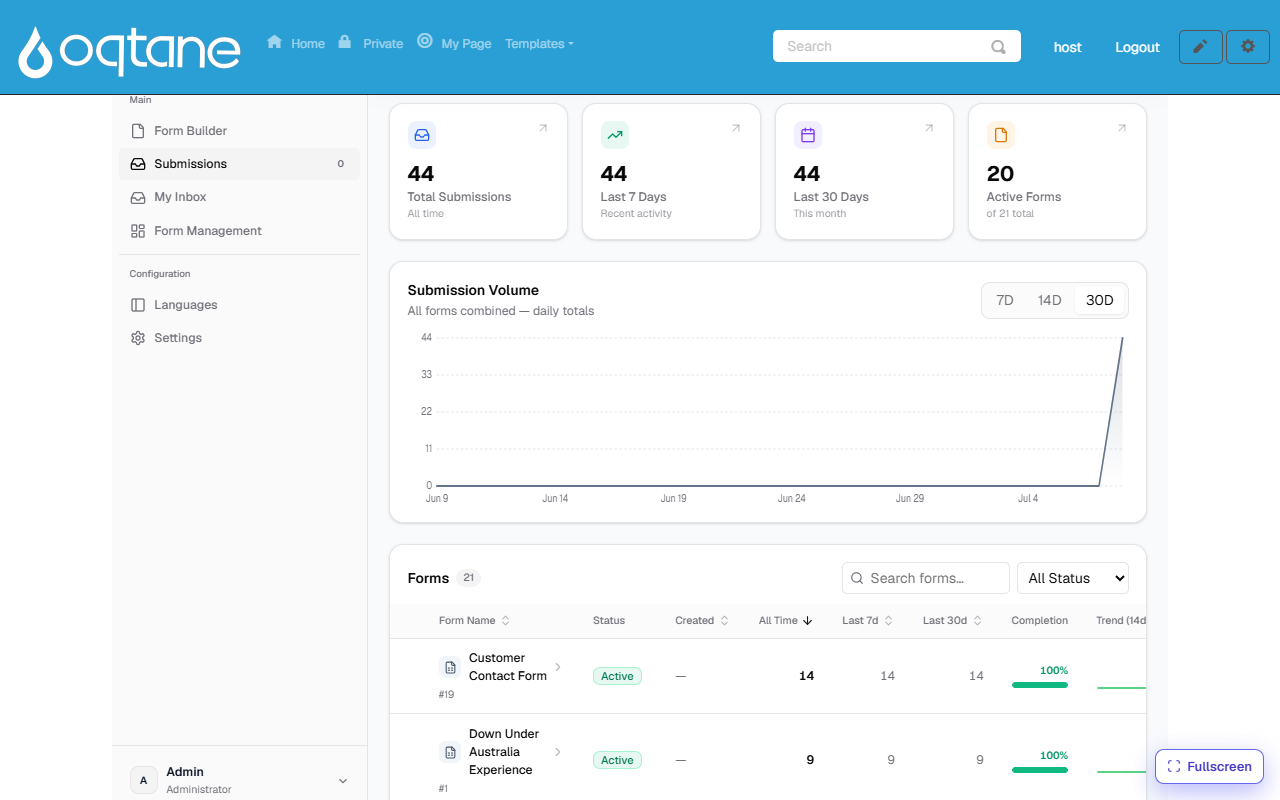Image resolution: width=1280 pixels, height=800 pixels.
Task: Click the pencil edit mode button
Action: tap(1201, 47)
